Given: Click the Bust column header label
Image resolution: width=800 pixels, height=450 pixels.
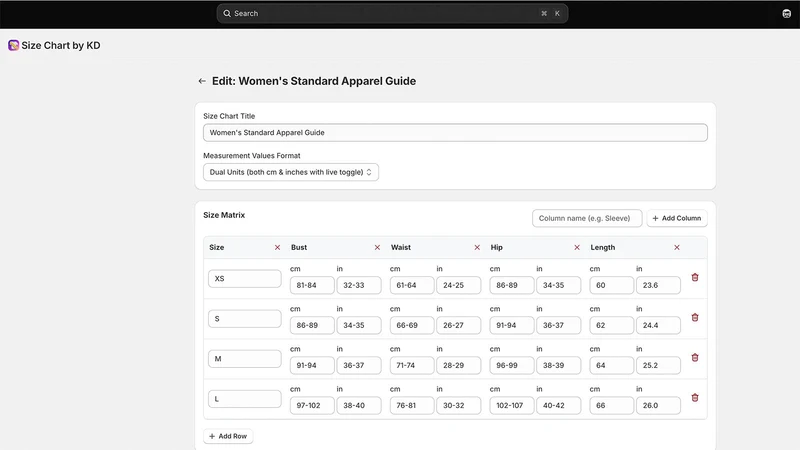Looking at the screenshot, I should 299,247.
